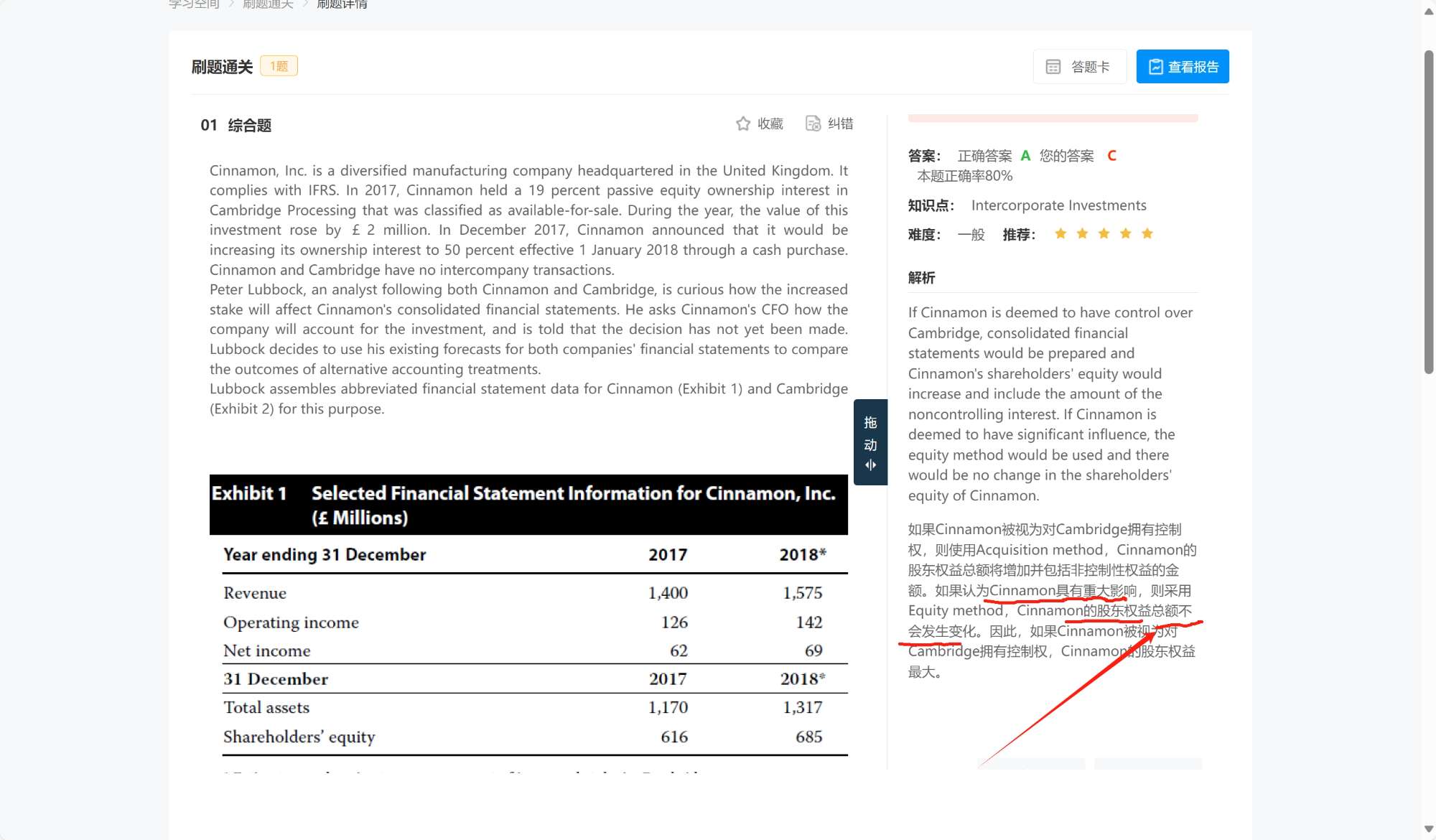The image size is (1436, 840).
Task: Click 学习空间 breadcrumb link
Action: click(x=194, y=4)
